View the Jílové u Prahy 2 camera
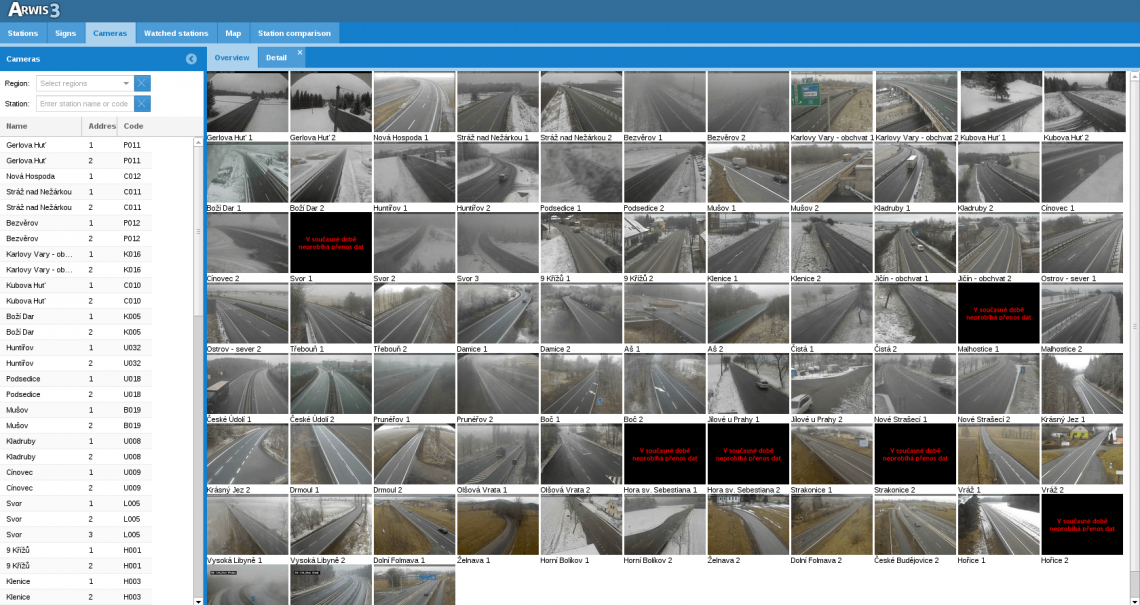Viewport: 1140px width, 605px height. 832,384
